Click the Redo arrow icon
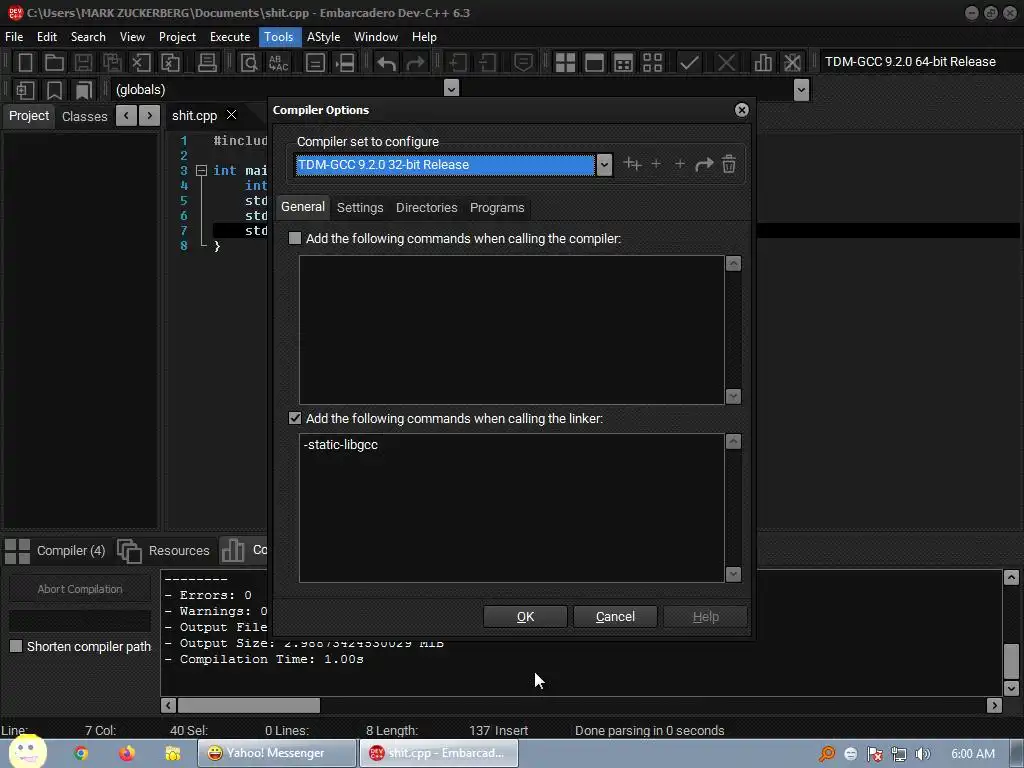 415,63
